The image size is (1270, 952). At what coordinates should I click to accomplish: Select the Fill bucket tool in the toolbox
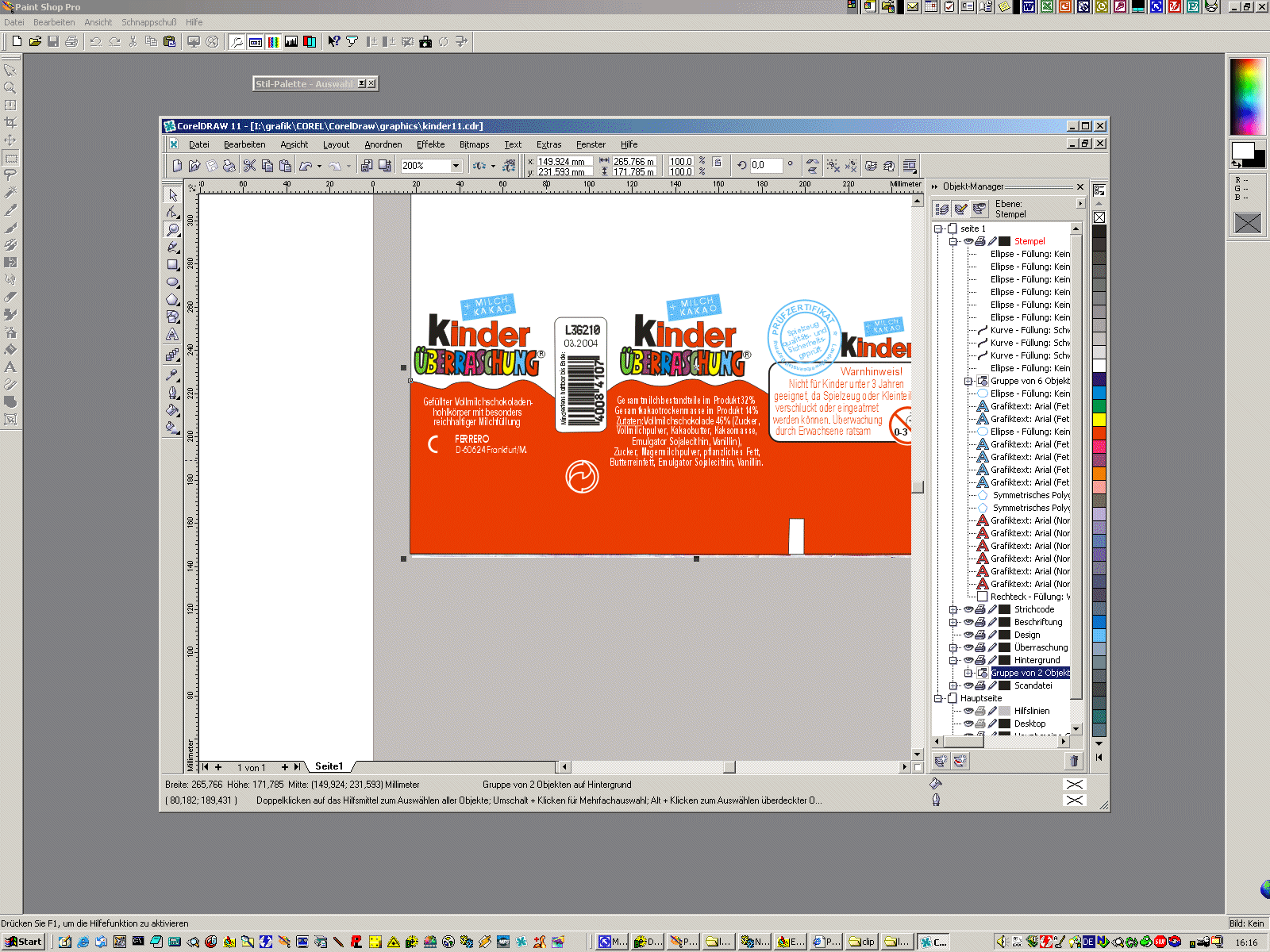click(x=172, y=410)
